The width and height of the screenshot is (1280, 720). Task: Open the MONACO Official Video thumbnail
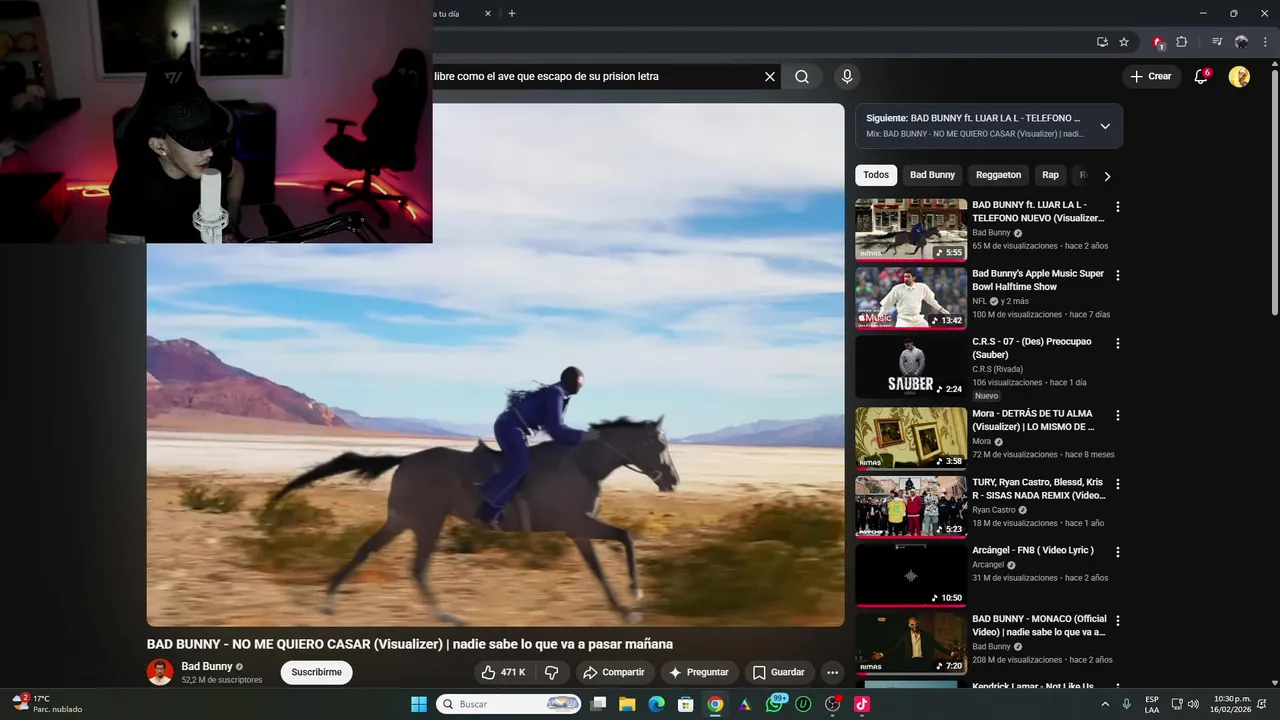pyautogui.click(x=911, y=643)
